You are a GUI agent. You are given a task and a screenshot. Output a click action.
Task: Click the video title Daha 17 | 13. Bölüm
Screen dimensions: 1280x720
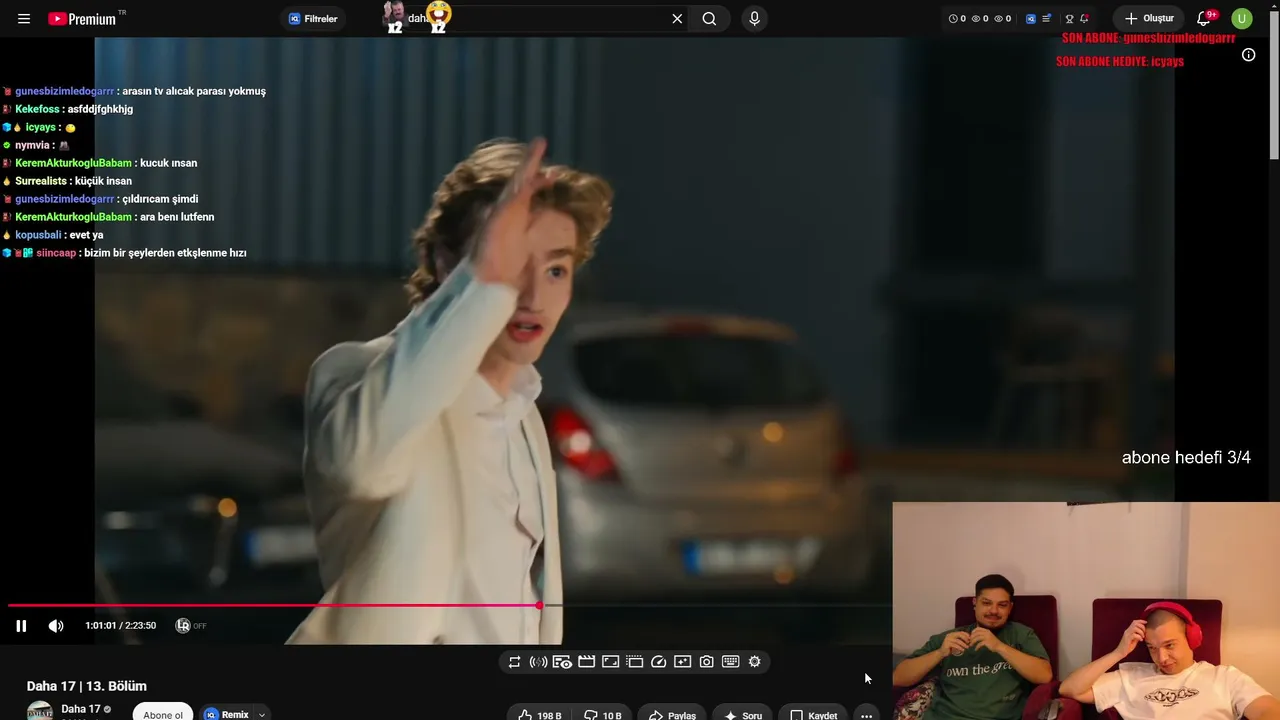pos(87,686)
